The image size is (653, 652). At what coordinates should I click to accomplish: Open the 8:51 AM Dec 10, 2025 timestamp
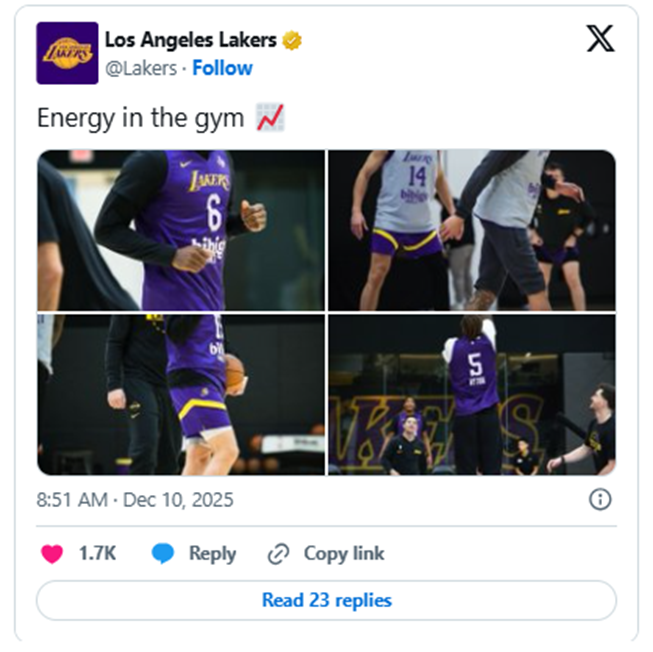pos(134,499)
